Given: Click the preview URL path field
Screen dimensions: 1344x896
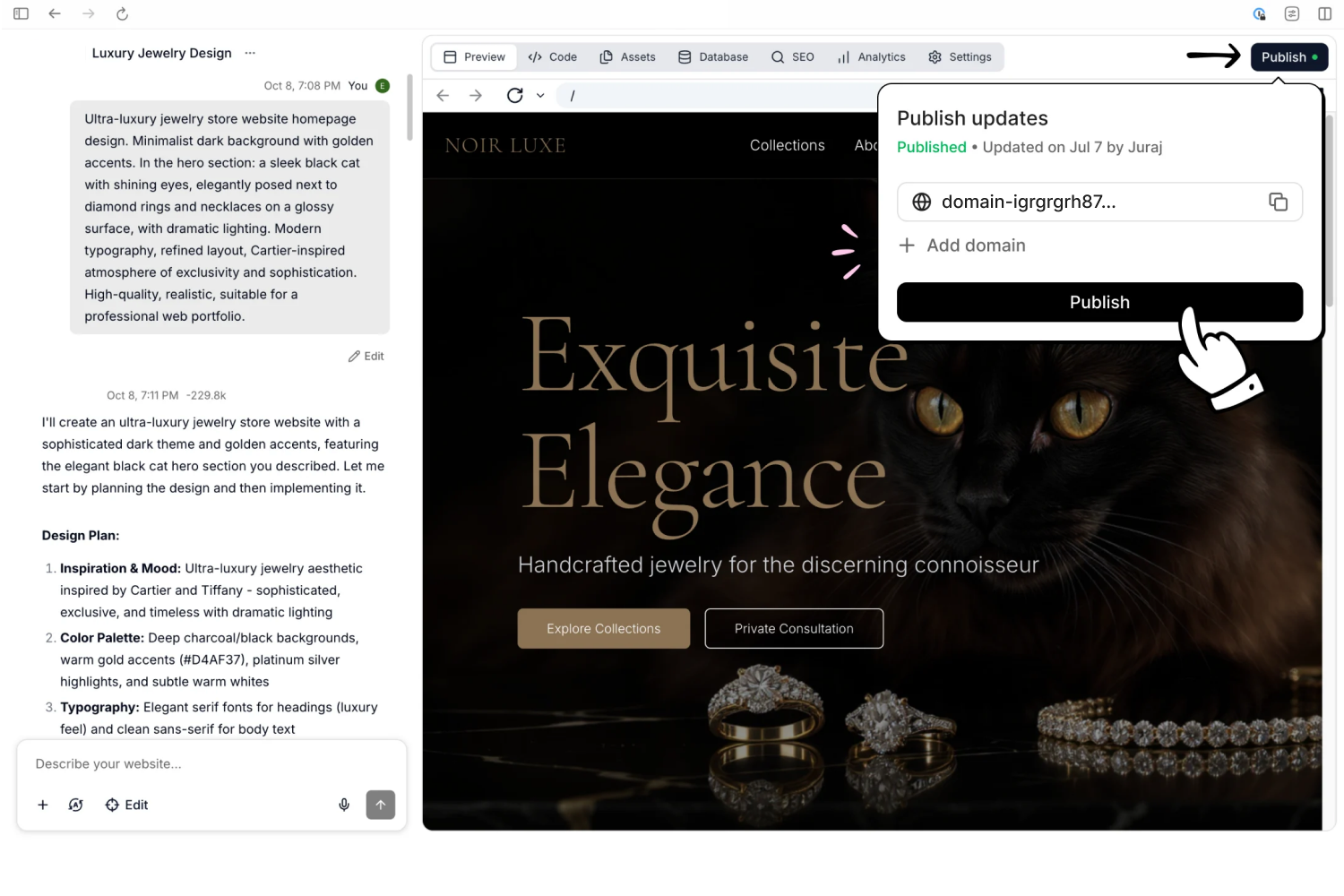Looking at the screenshot, I should tap(717, 95).
